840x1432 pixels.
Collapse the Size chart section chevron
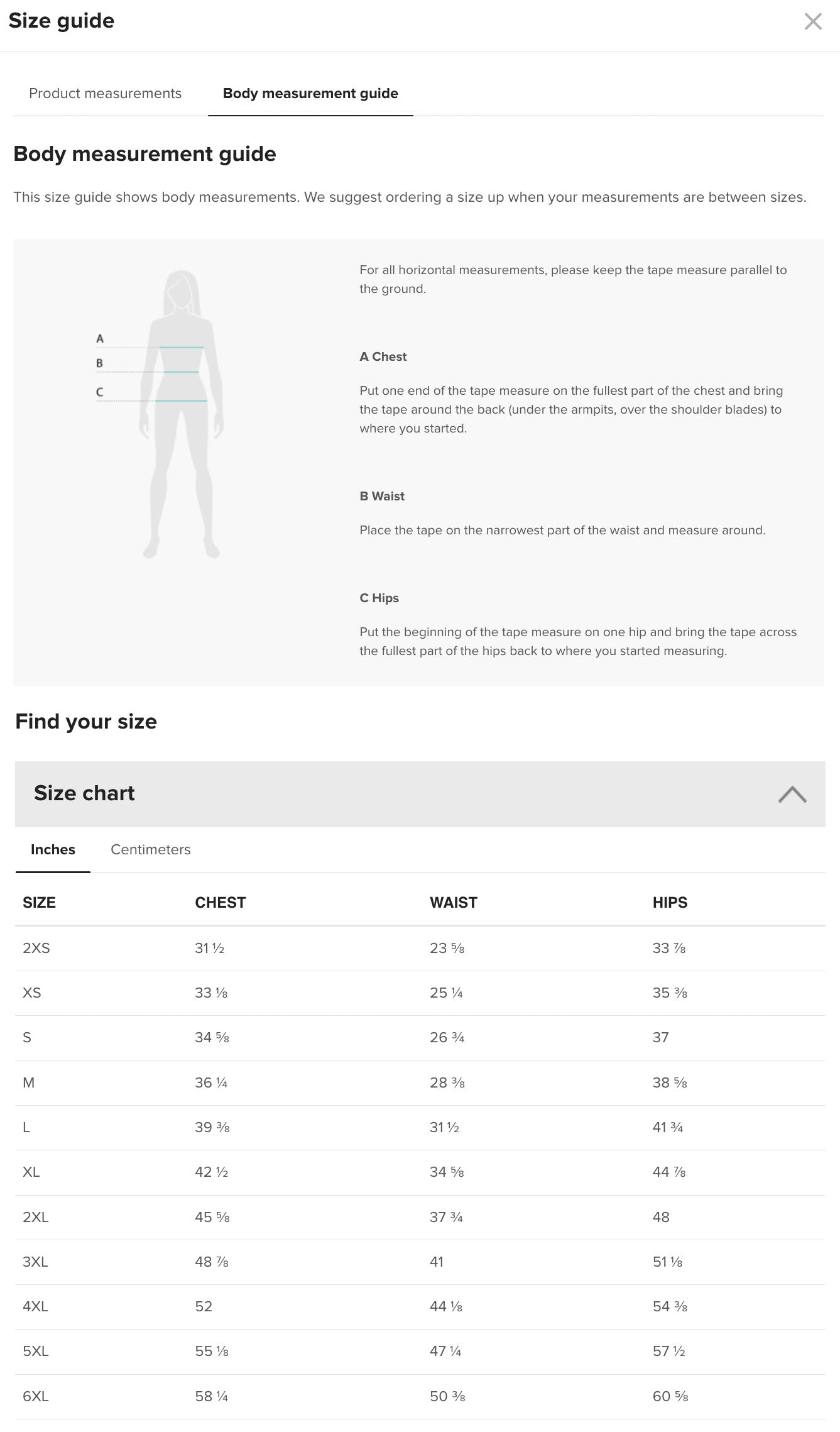click(792, 794)
